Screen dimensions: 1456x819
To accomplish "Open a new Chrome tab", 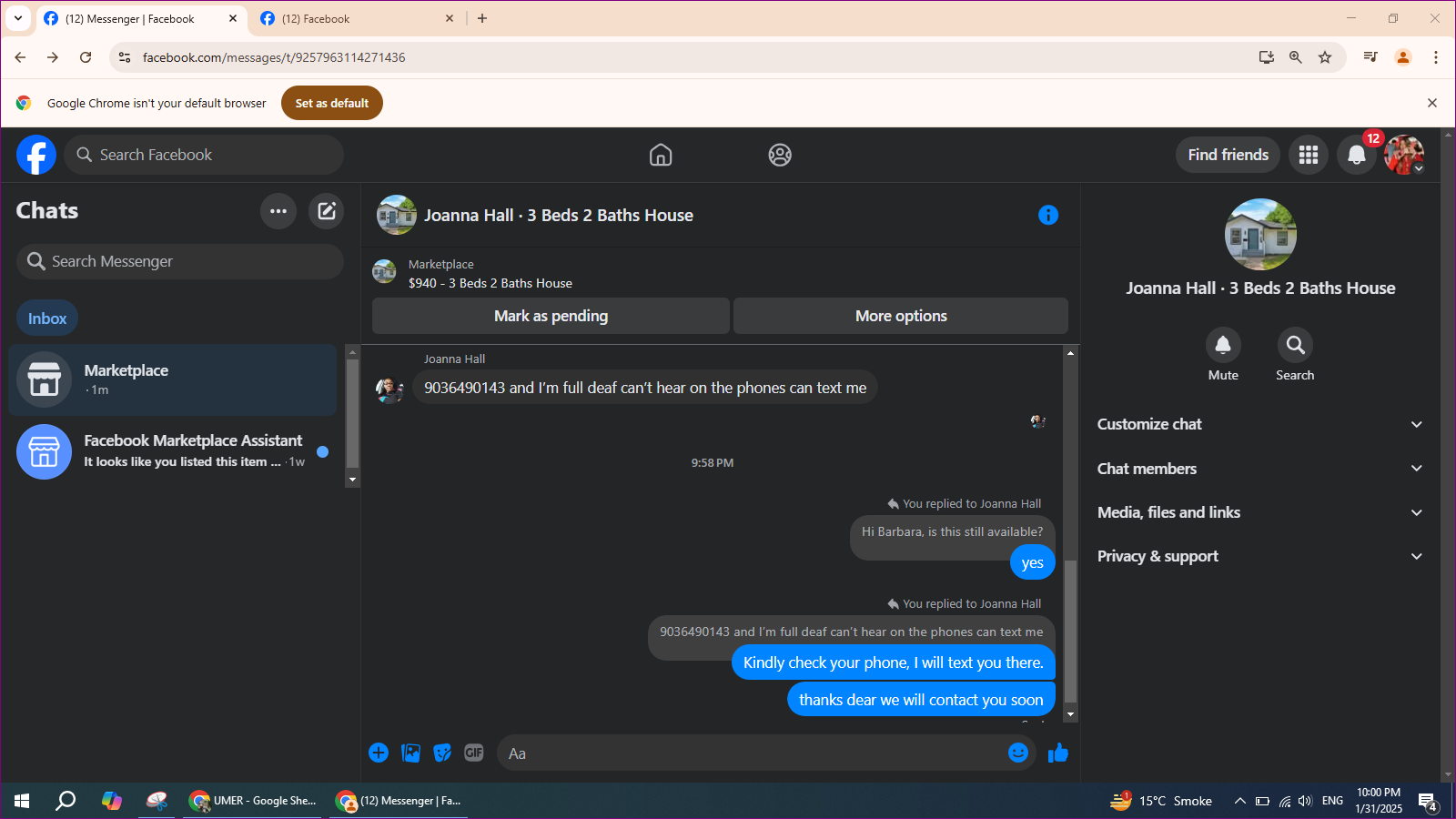I will (x=482, y=18).
